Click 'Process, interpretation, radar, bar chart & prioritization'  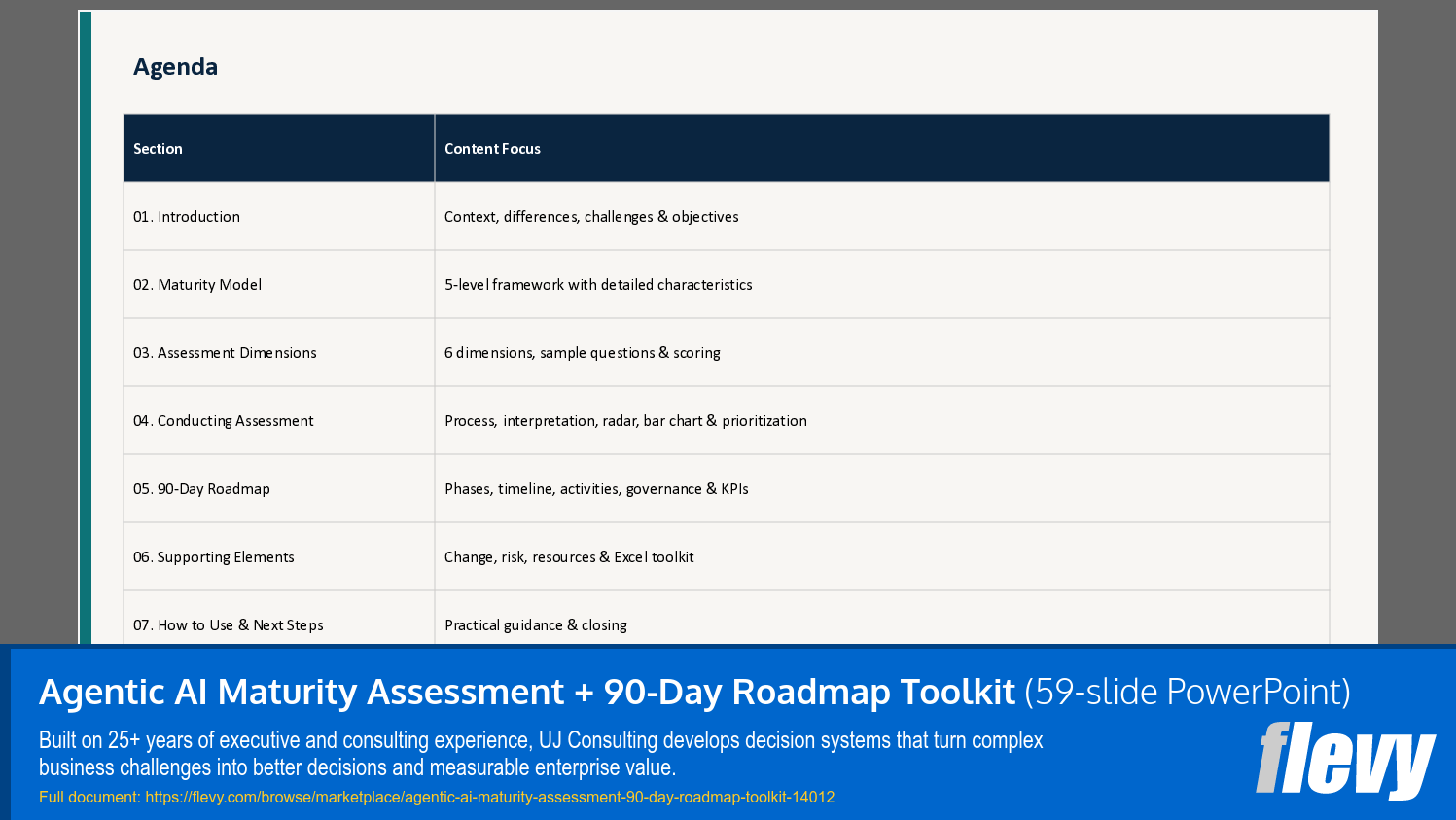[x=625, y=421]
